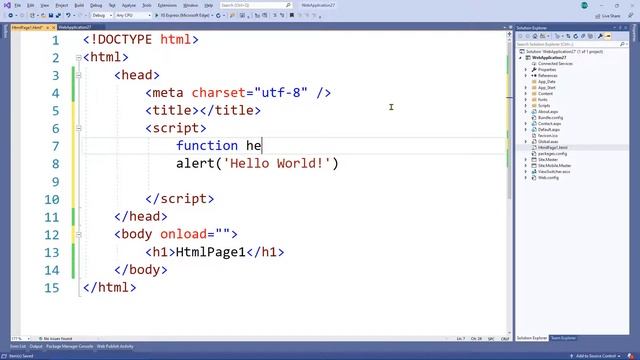The width and height of the screenshot is (640, 360).
Task: Select packages.config file
Action: click(552, 153)
